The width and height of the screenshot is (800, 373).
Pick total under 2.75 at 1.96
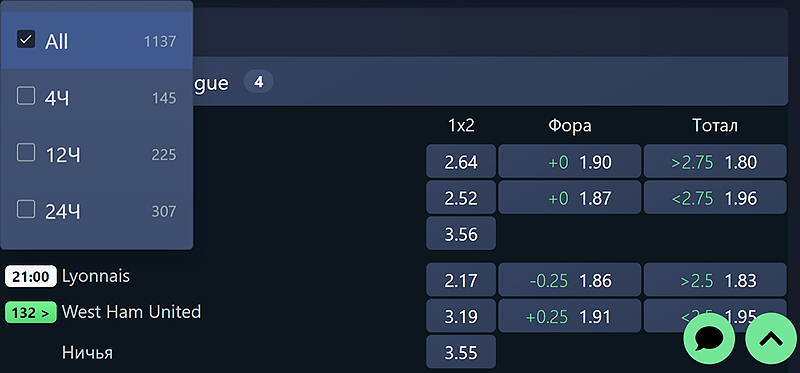715,197
